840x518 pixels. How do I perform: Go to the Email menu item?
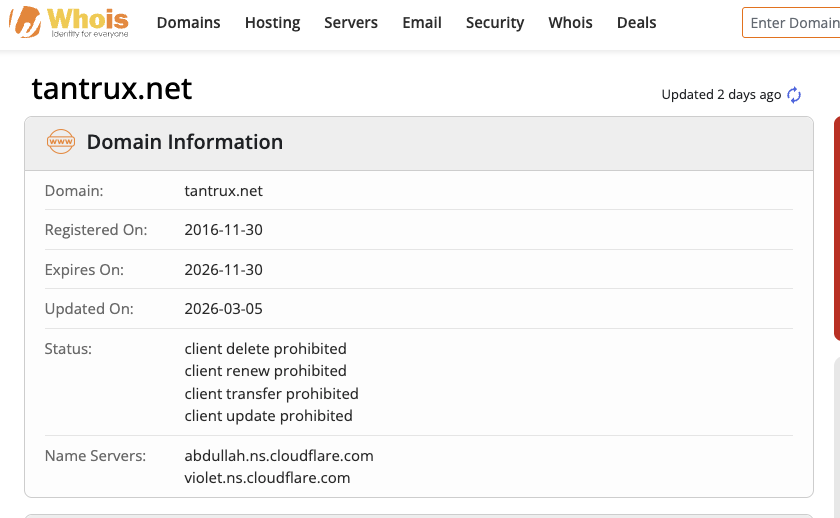coord(422,23)
